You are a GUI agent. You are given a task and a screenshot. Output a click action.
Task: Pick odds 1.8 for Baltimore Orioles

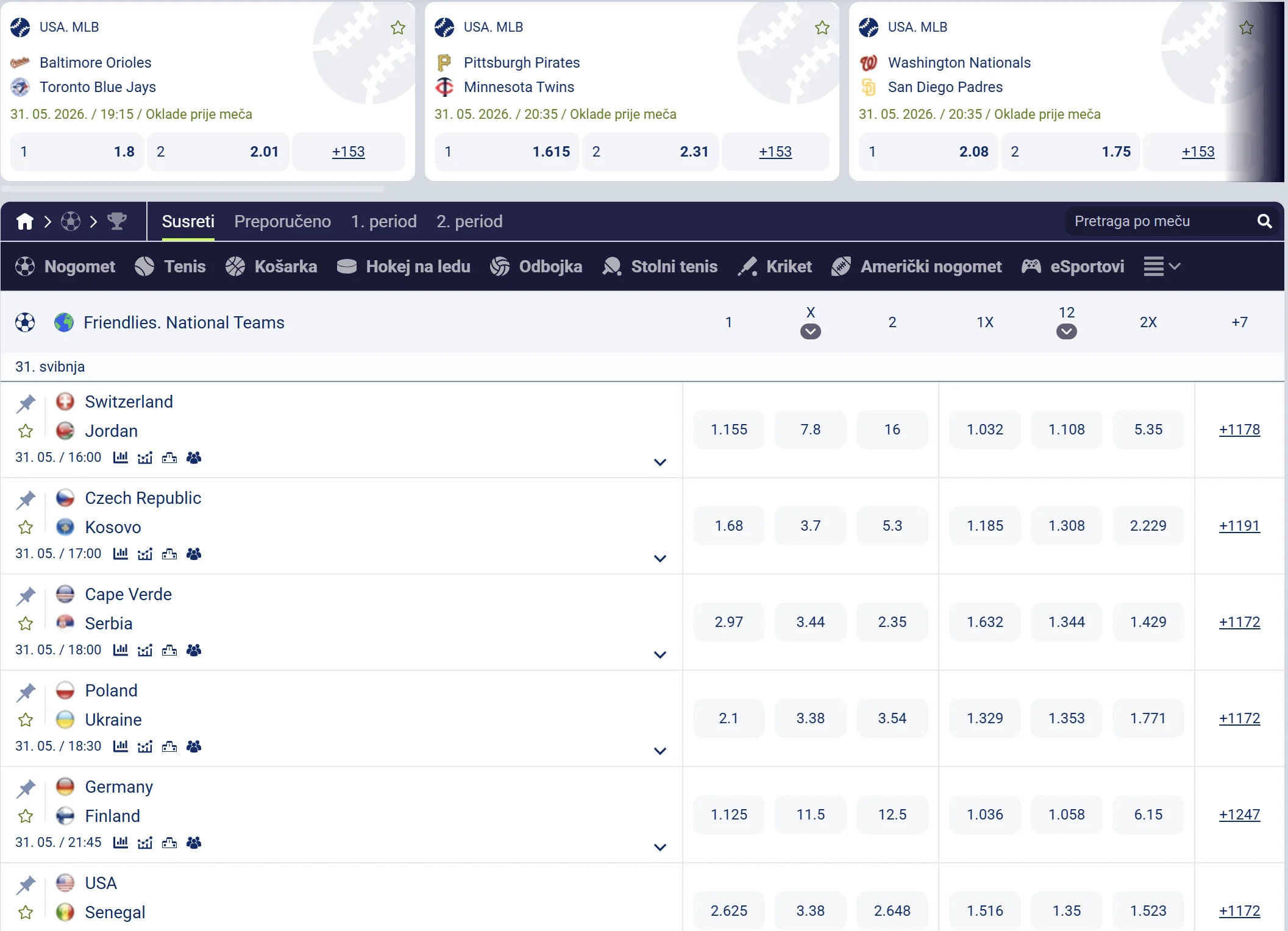77,152
